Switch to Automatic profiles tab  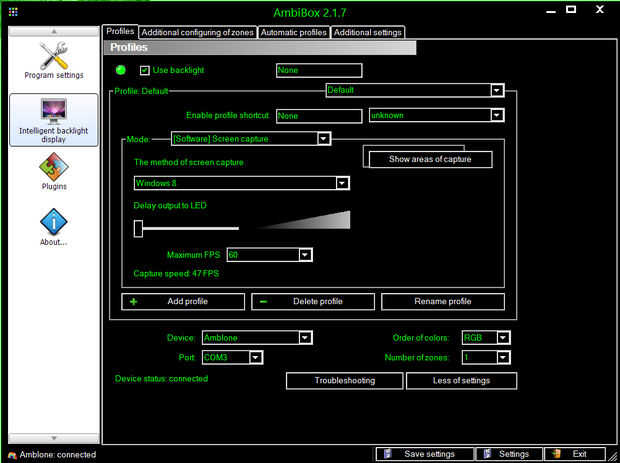point(293,32)
